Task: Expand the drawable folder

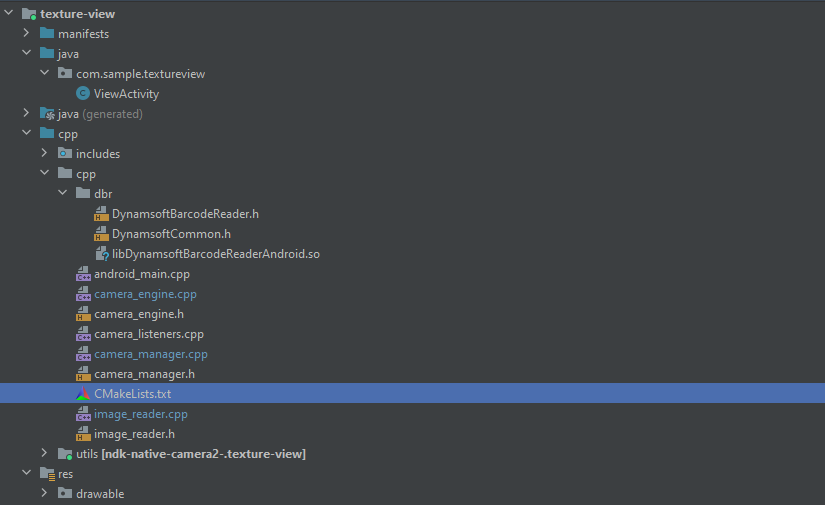Action: point(45,494)
